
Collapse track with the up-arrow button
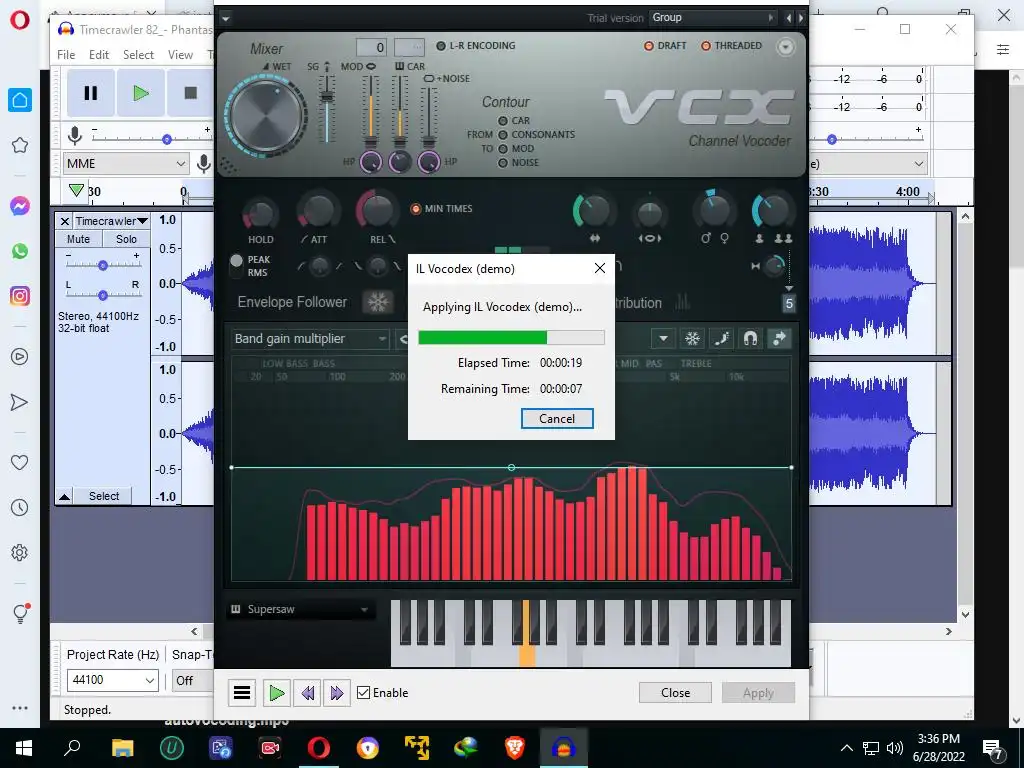click(64, 496)
